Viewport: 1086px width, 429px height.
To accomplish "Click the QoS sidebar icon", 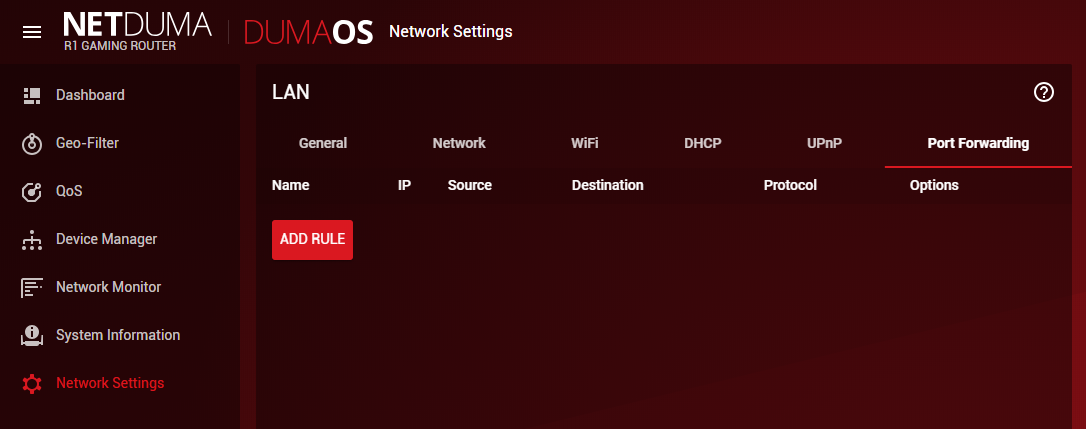I will pyautogui.click(x=31, y=191).
